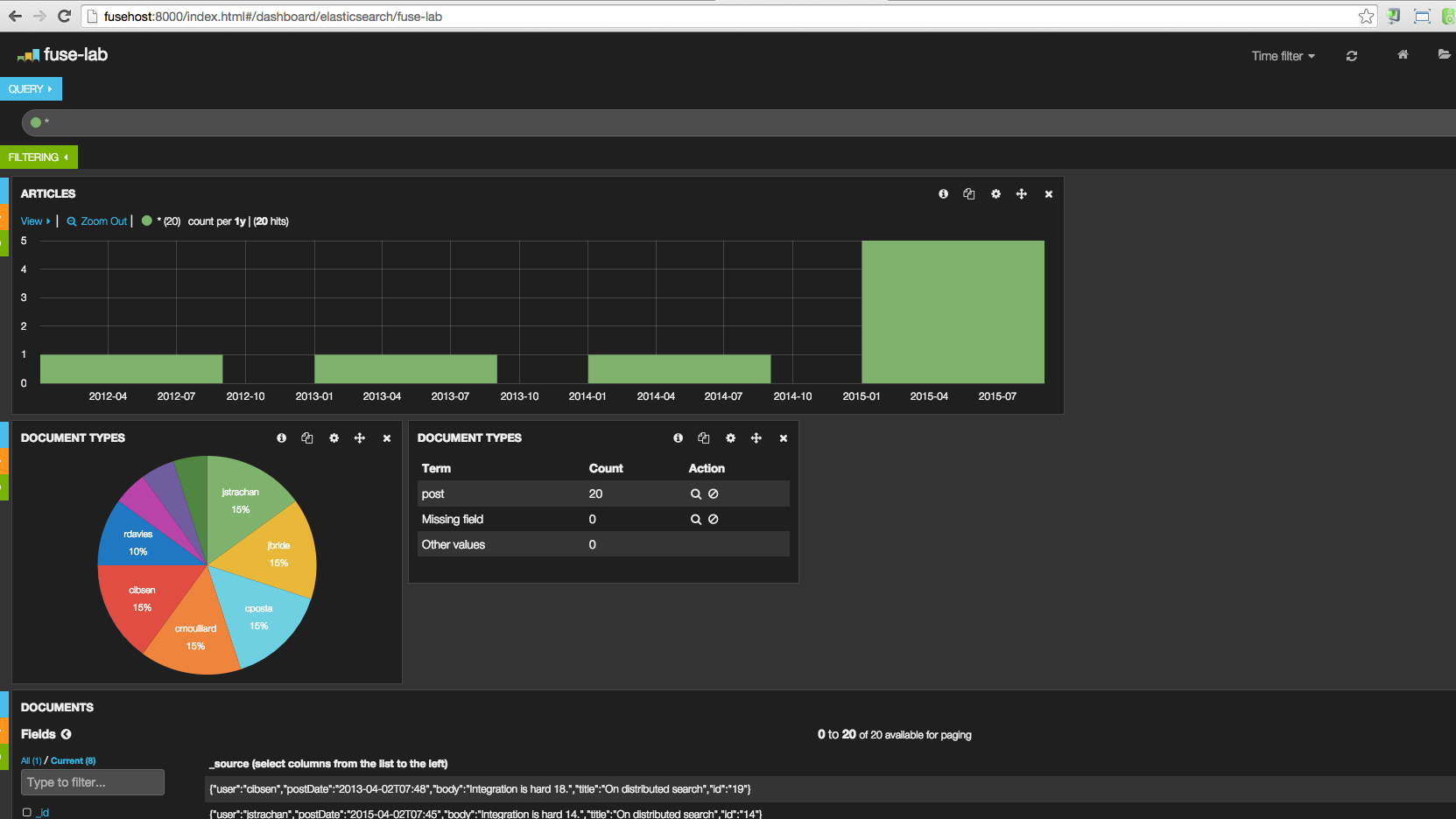Show info for the ARTICLES panel
The image size is (1456, 819).
[943, 194]
